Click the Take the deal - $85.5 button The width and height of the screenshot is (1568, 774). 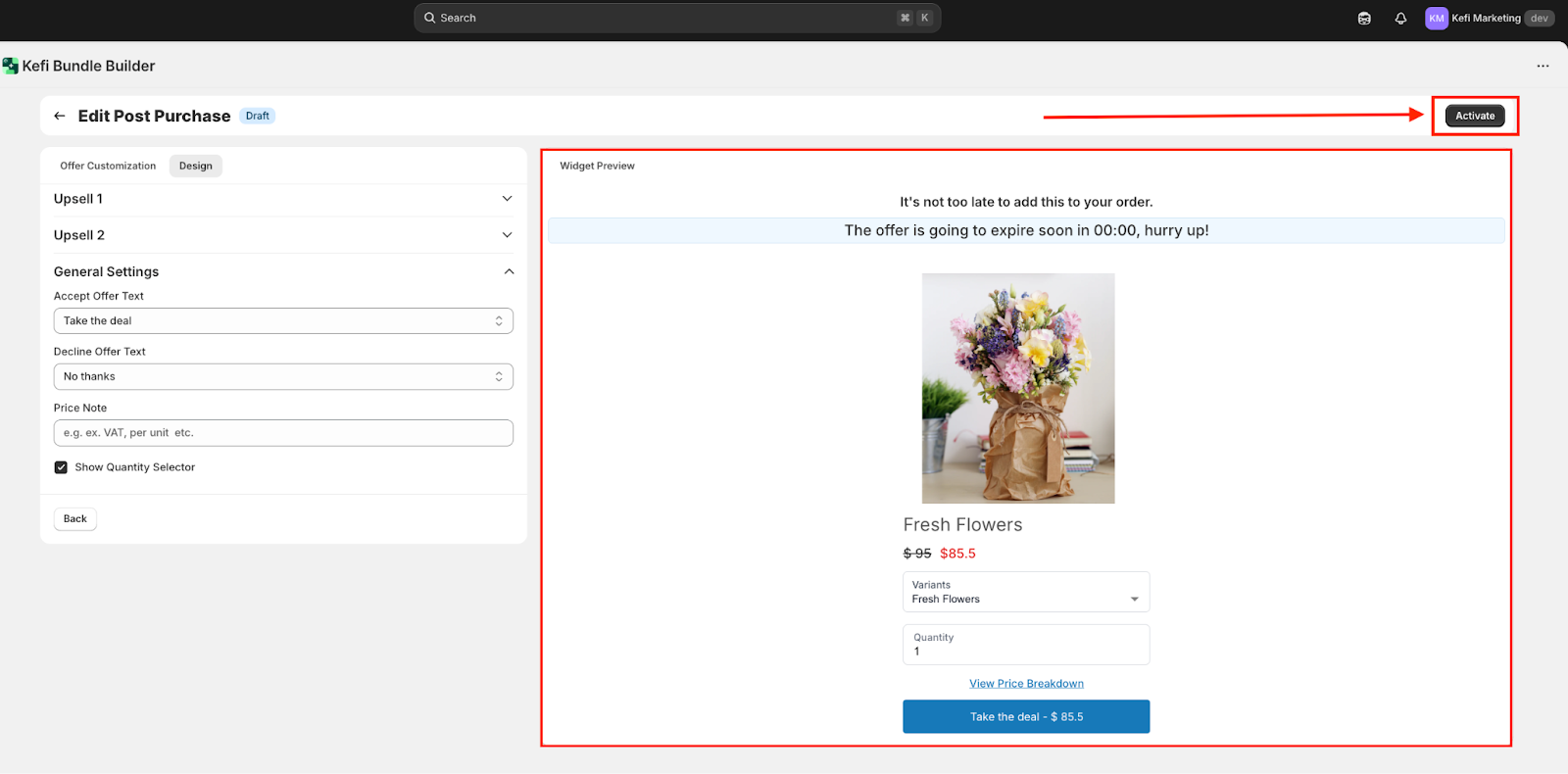1026,717
